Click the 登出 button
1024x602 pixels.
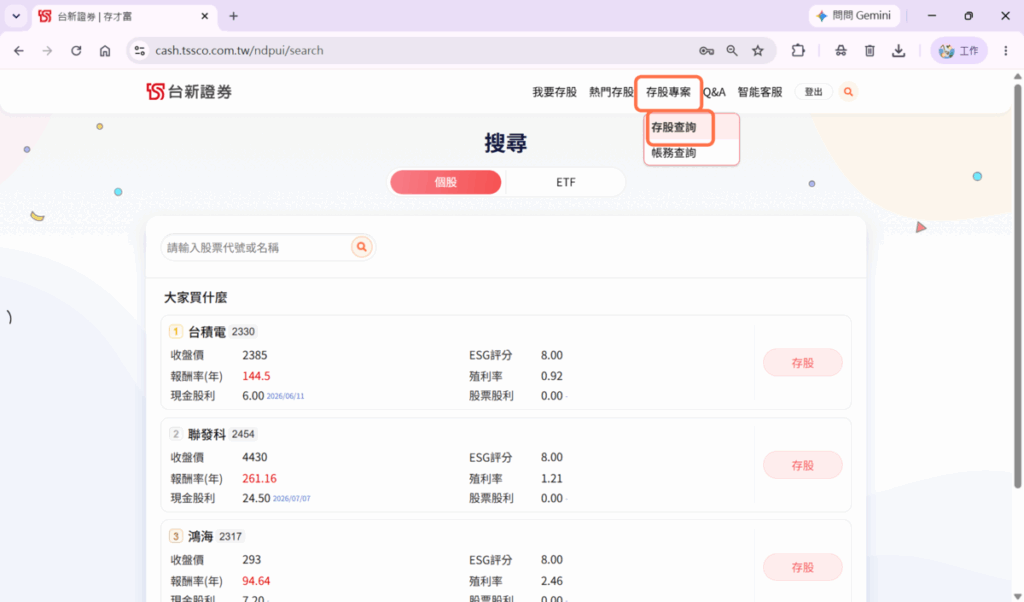tap(813, 92)
